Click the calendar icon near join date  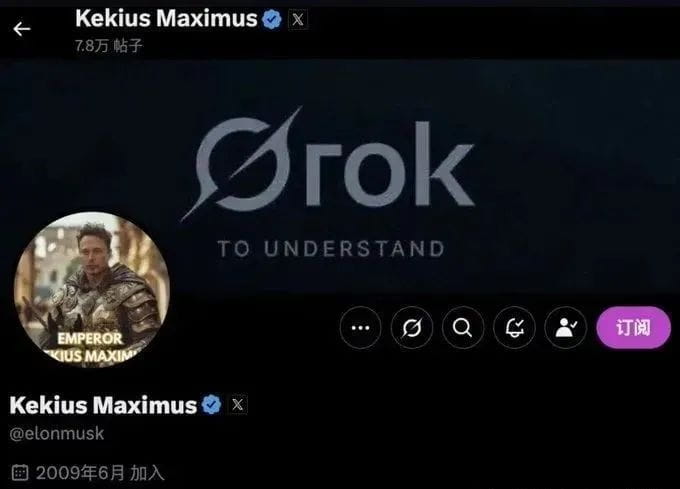(20, 473)
